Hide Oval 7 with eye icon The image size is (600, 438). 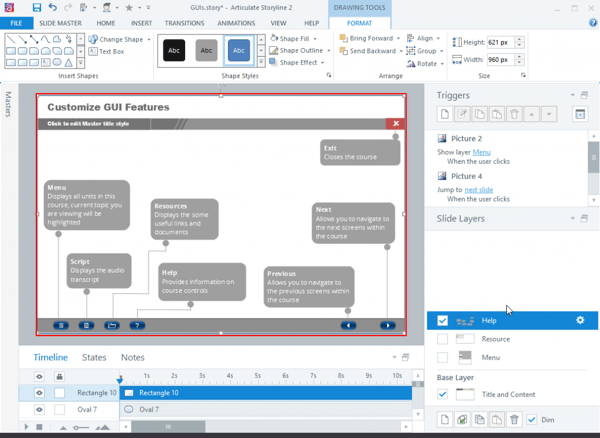39,410
